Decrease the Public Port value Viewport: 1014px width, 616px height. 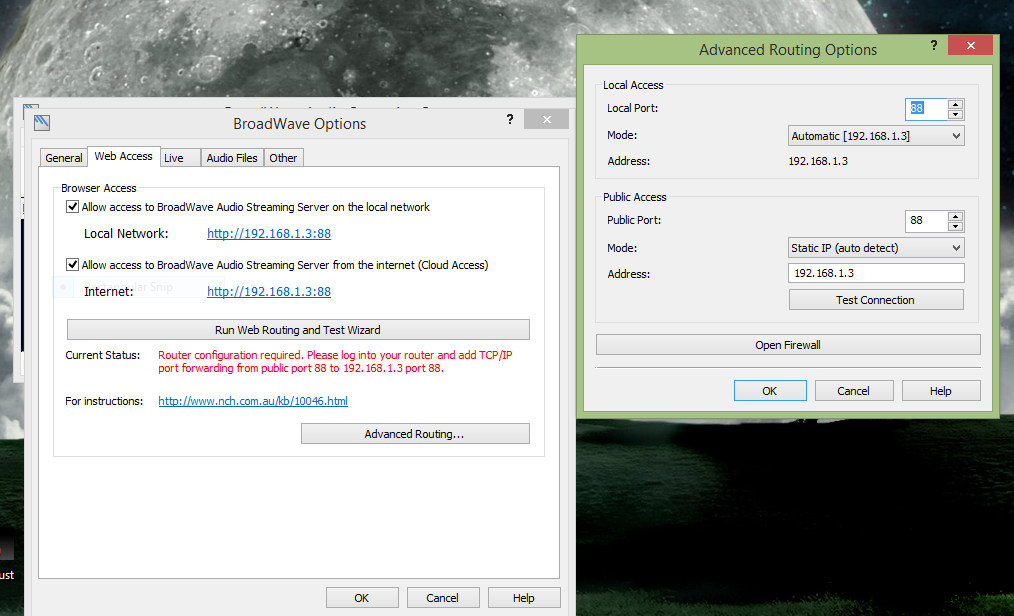pyautogui.click(x=955, y=226)
